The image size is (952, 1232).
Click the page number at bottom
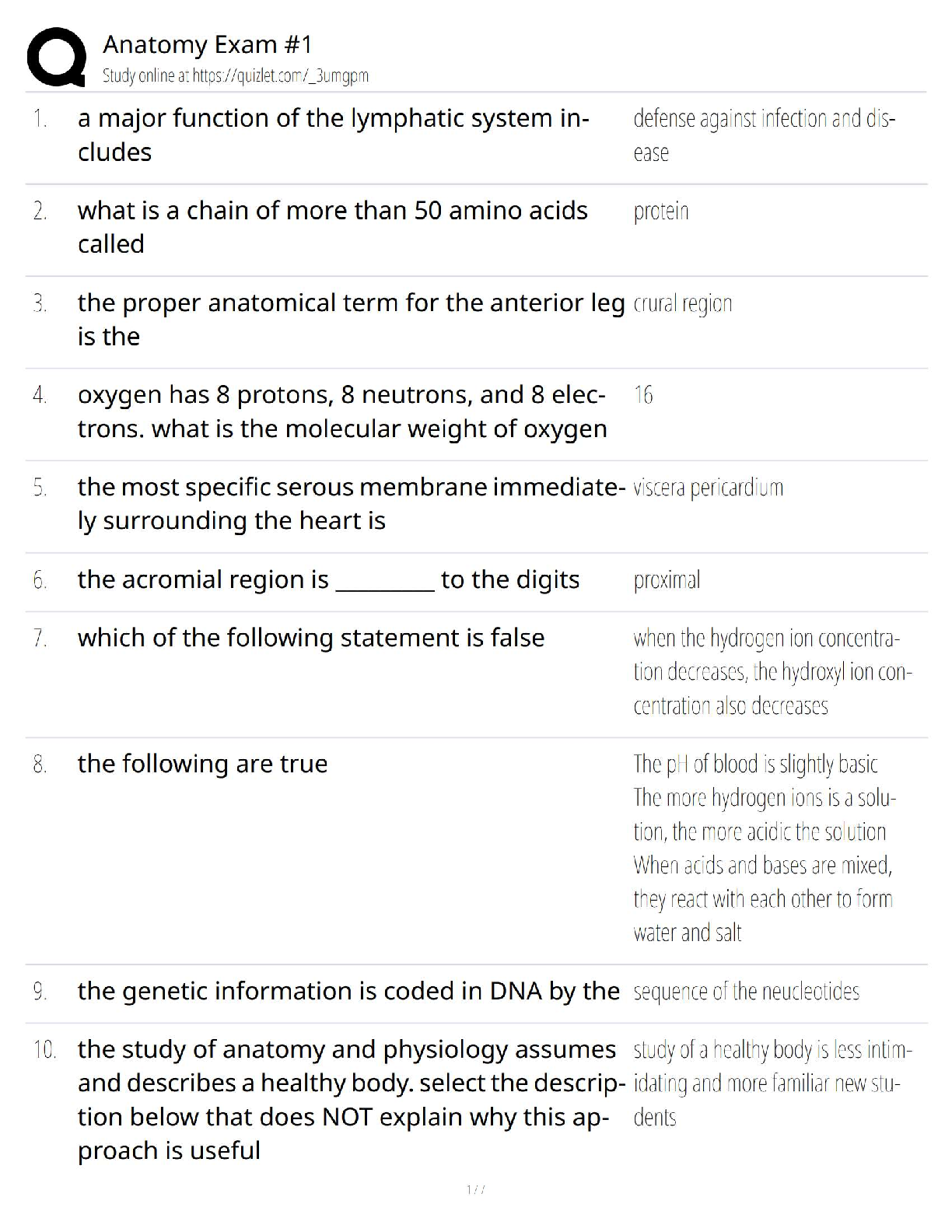pos(476,1189)
